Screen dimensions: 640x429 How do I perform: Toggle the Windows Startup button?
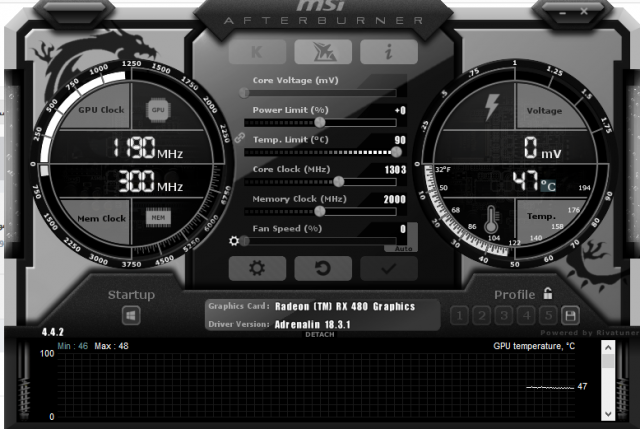[132, 315]
